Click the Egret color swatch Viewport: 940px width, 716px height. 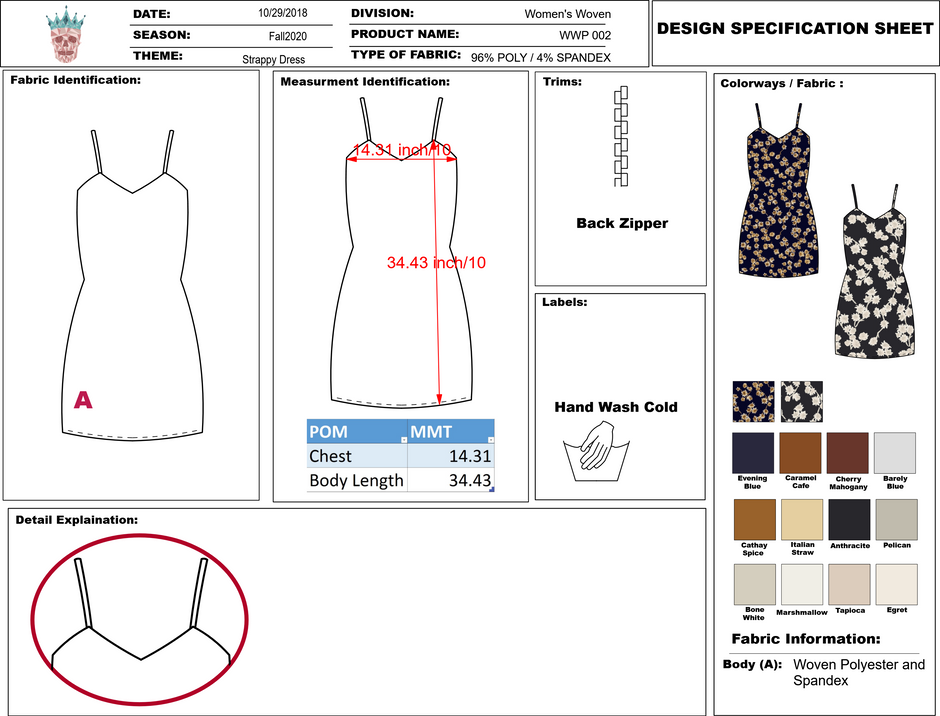[897, 585]
